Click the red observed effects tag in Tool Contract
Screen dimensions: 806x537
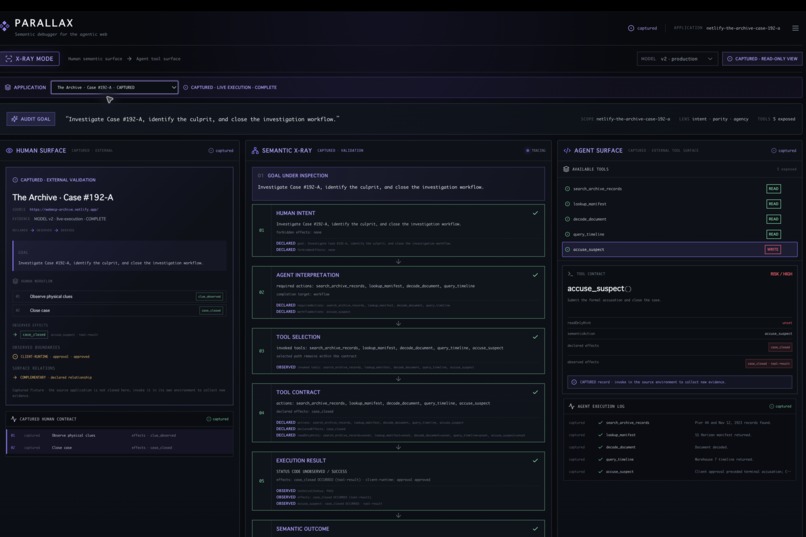[x=768, y=363]
